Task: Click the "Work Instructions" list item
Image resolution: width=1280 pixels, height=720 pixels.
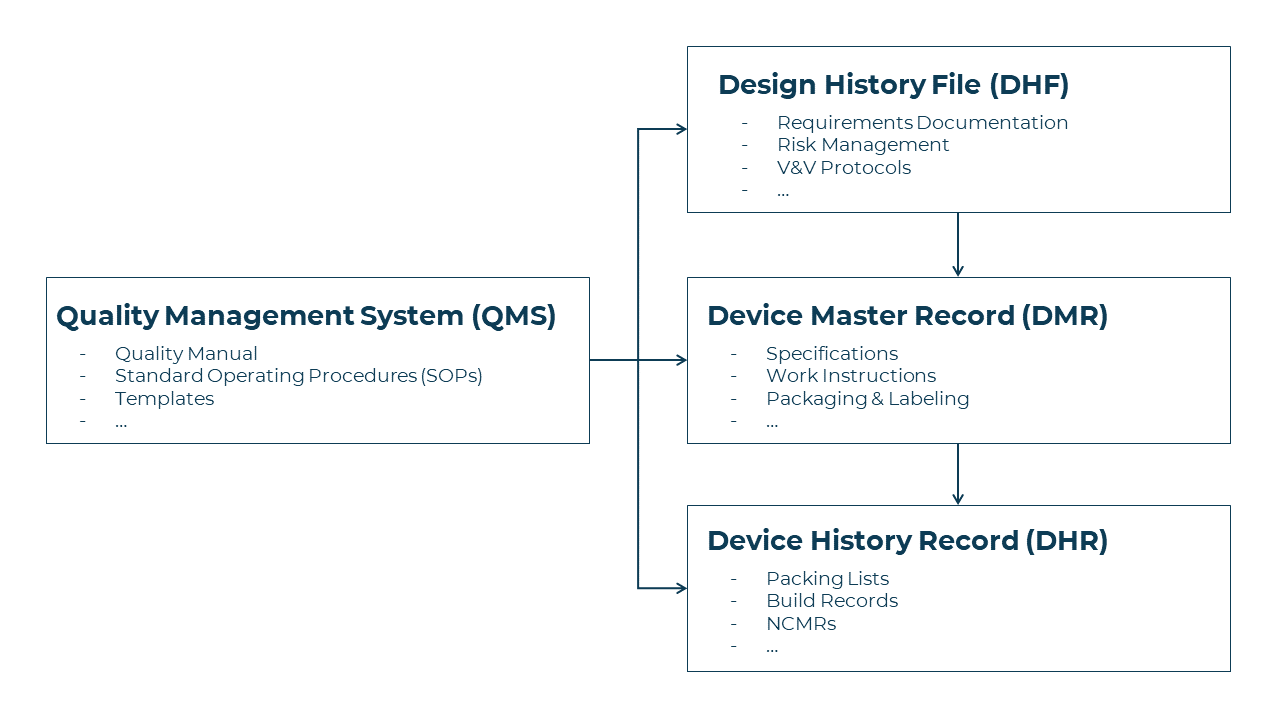Action: tap(851, 376)
